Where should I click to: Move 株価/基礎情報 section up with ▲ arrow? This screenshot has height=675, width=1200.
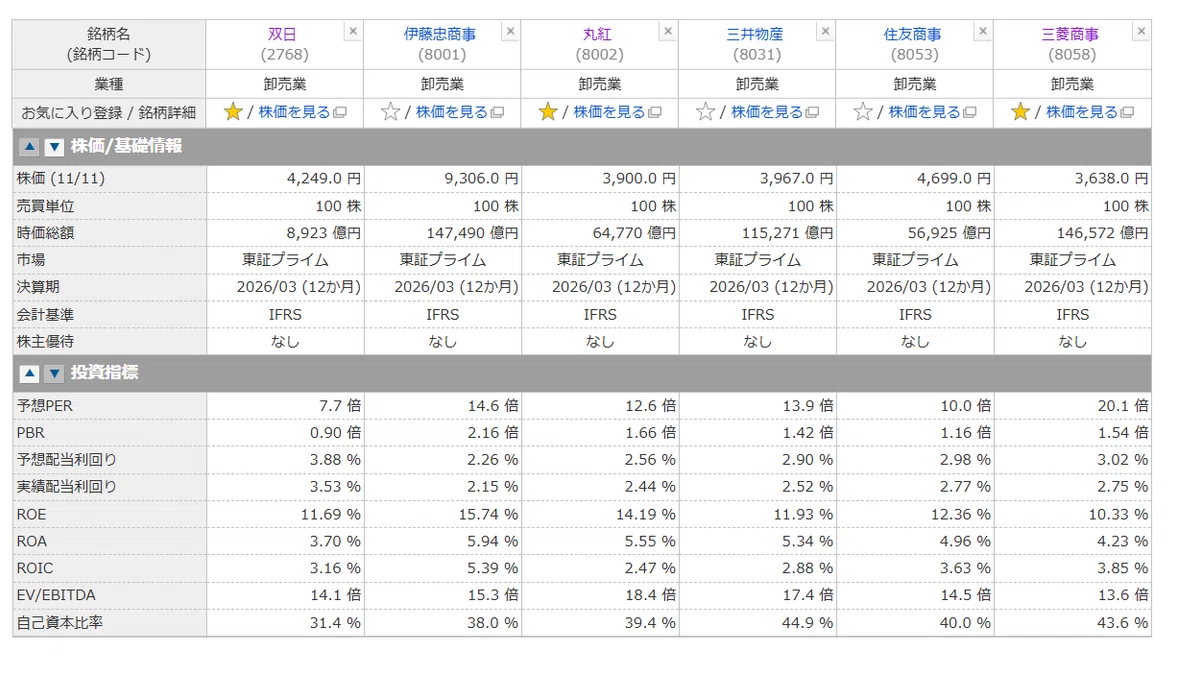click(x=30, y=147)
